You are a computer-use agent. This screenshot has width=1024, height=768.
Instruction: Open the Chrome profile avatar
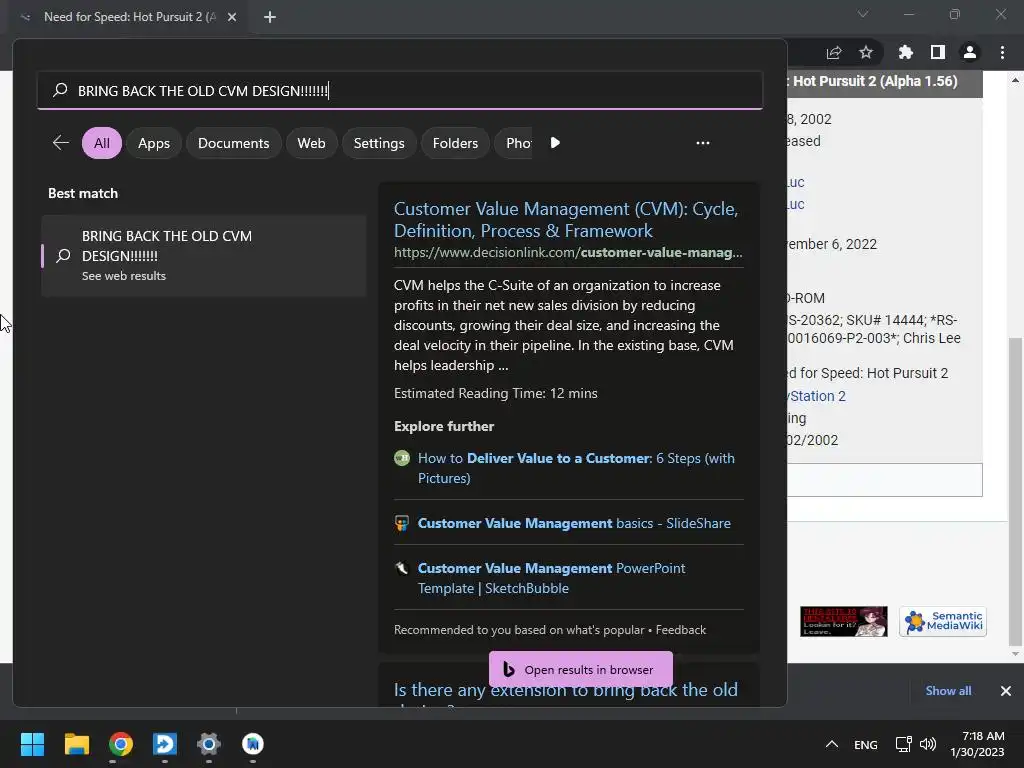(x=970, y=52)
